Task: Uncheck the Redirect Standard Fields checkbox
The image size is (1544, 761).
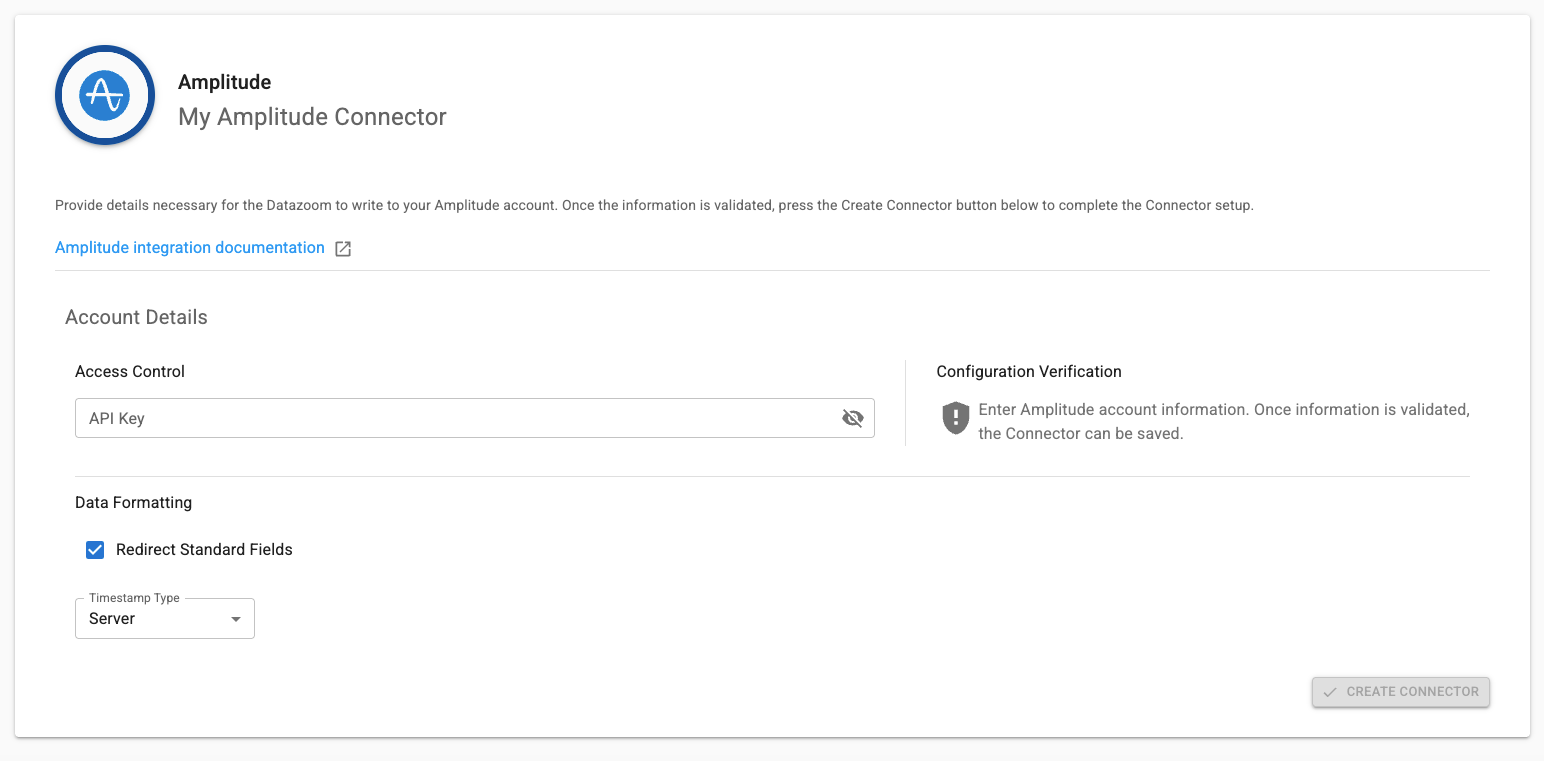Action: (x=95, y=549)
